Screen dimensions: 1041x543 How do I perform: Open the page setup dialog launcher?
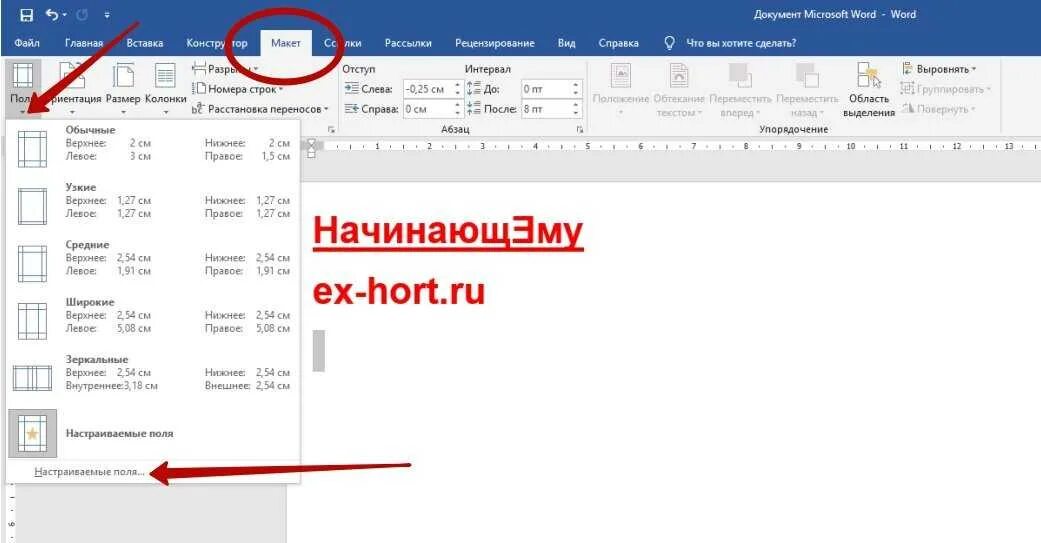pos(331,130)
